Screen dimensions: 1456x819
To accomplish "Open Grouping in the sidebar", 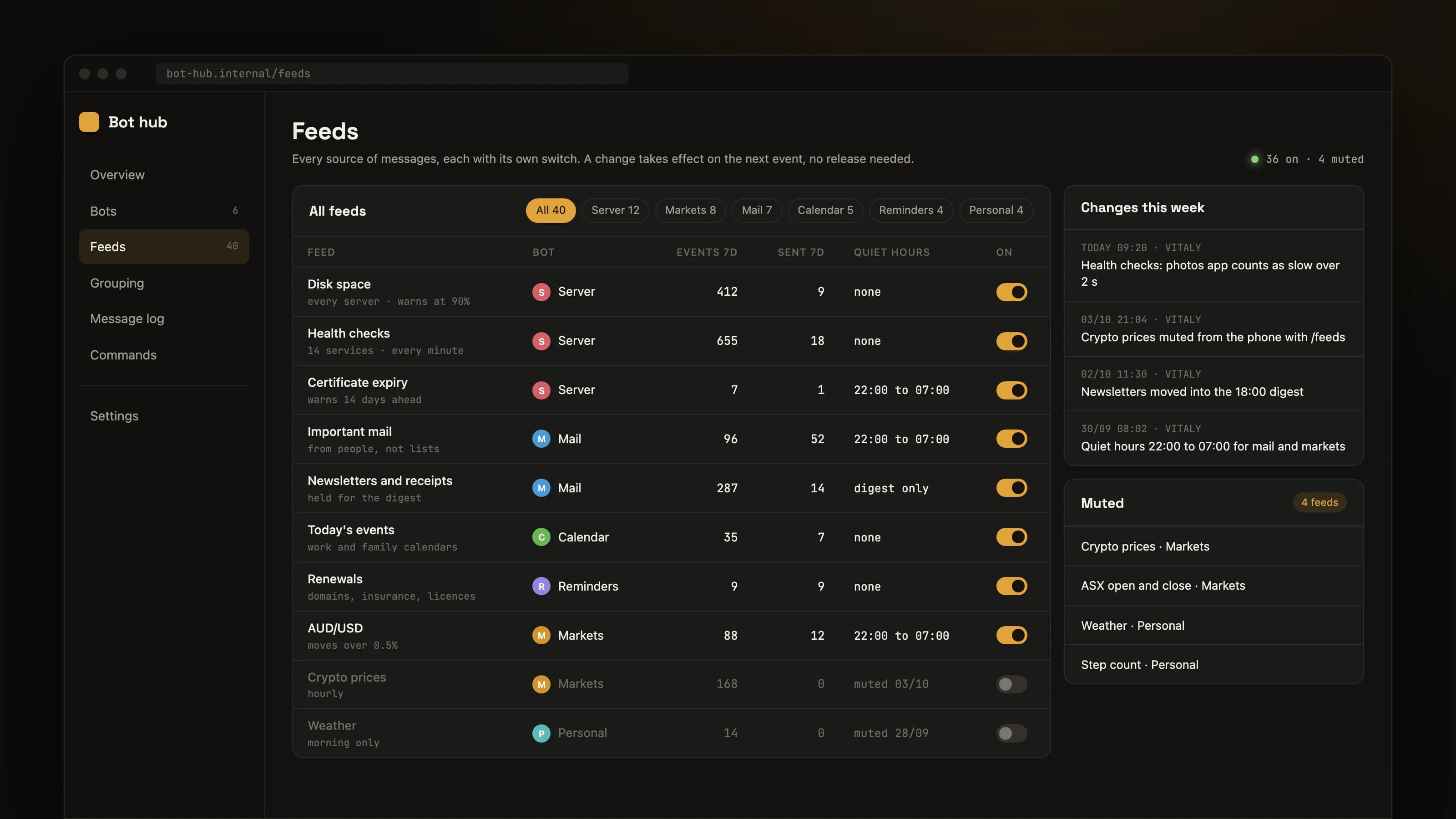I will point(164,283).
